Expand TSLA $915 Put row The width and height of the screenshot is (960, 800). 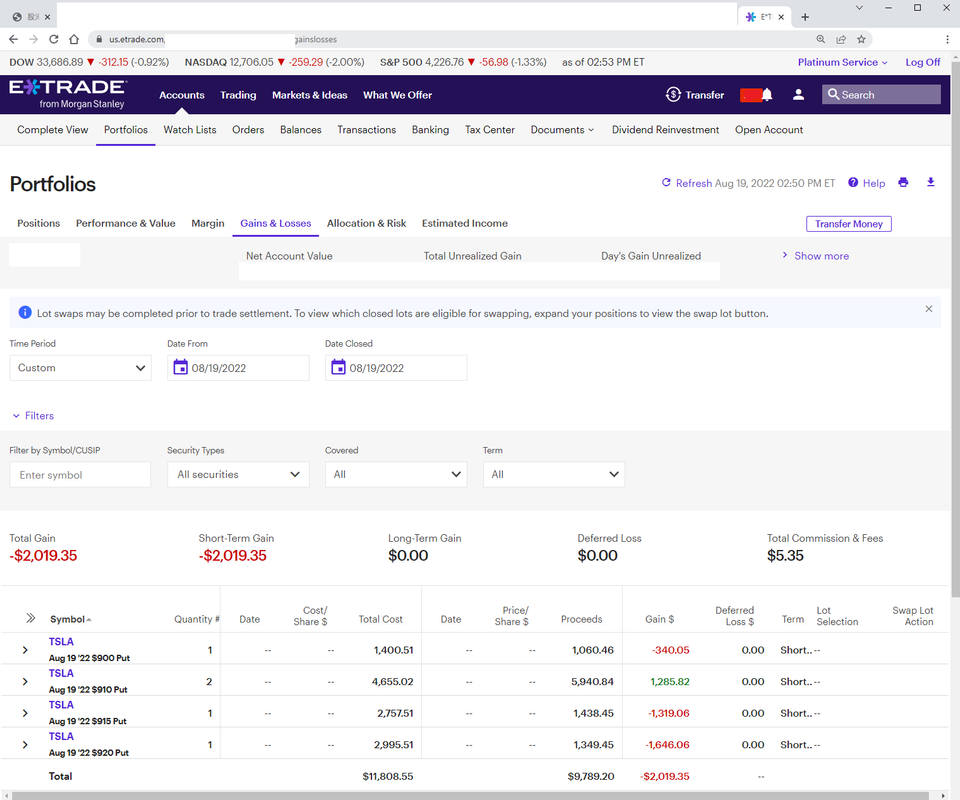25,713
